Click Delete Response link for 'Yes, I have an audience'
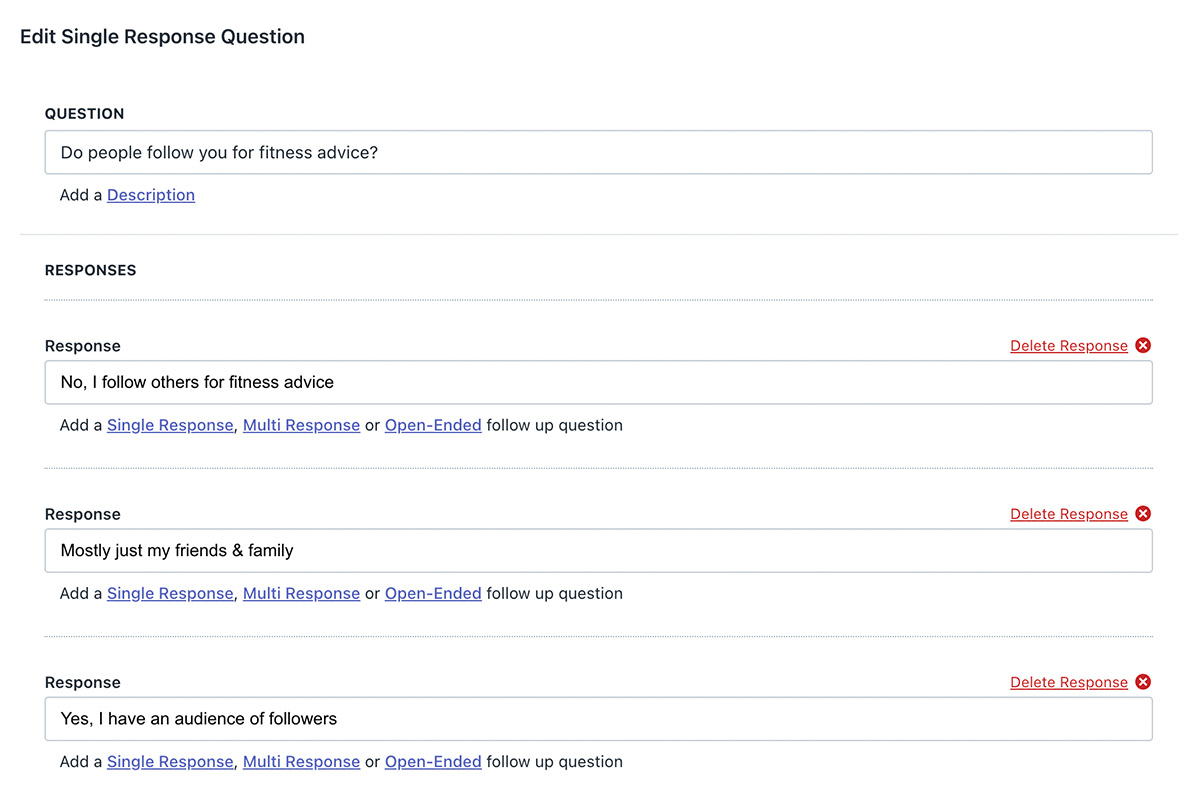 (x=1068, y=682)
